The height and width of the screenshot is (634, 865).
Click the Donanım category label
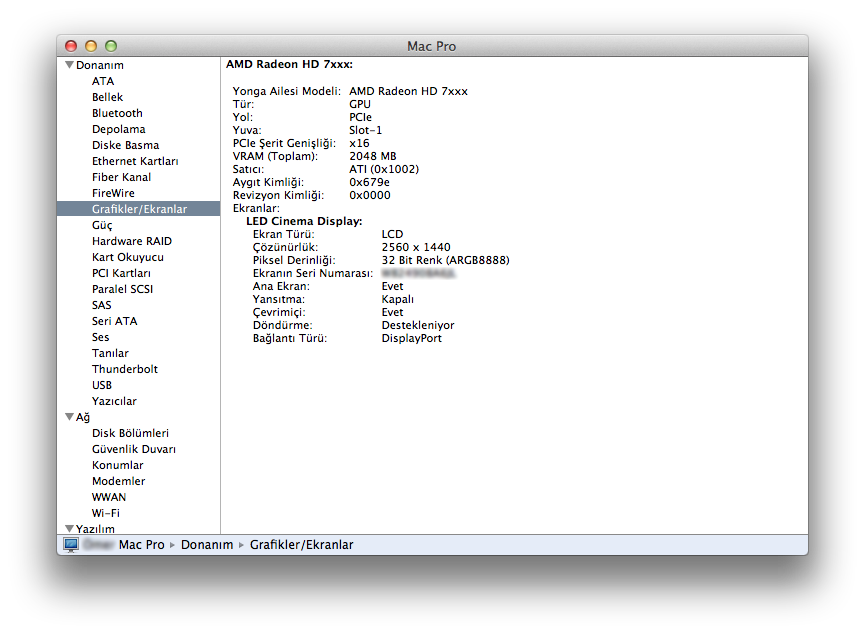click(99, 65)
